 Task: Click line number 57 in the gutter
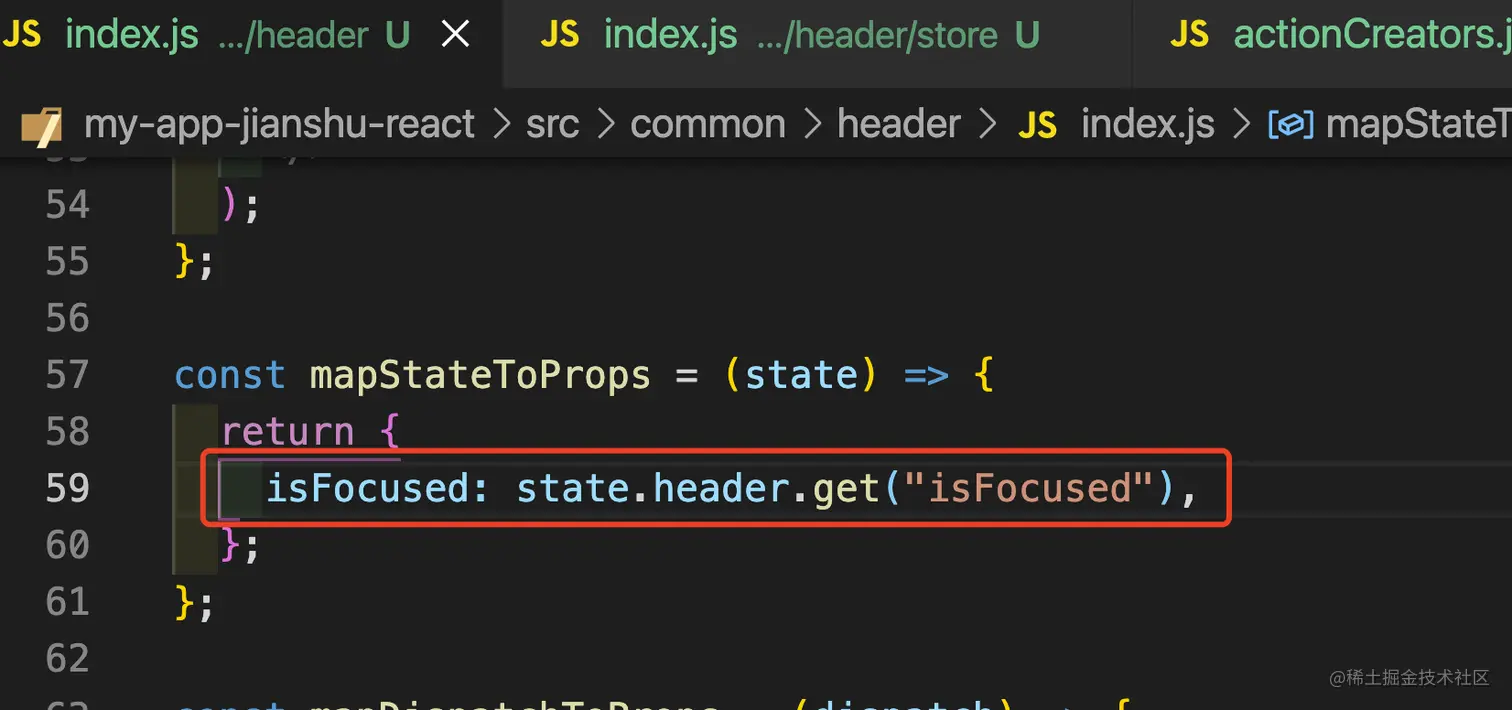(x=68, y=375)
